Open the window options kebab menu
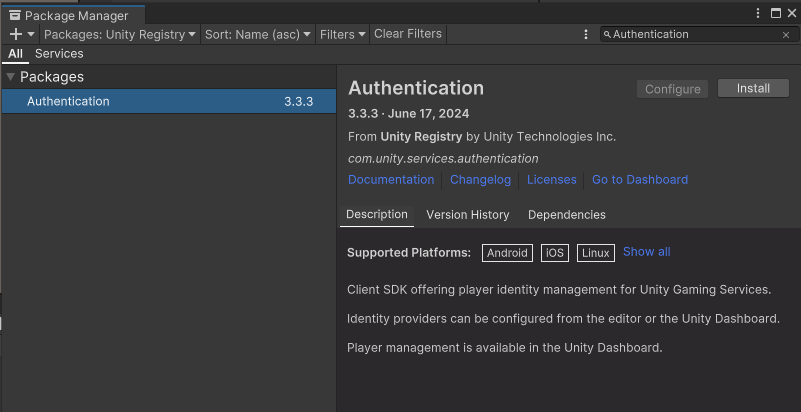The width and height of the screenshot is (801, 412). pyautogui.click(x=759, y=14)
